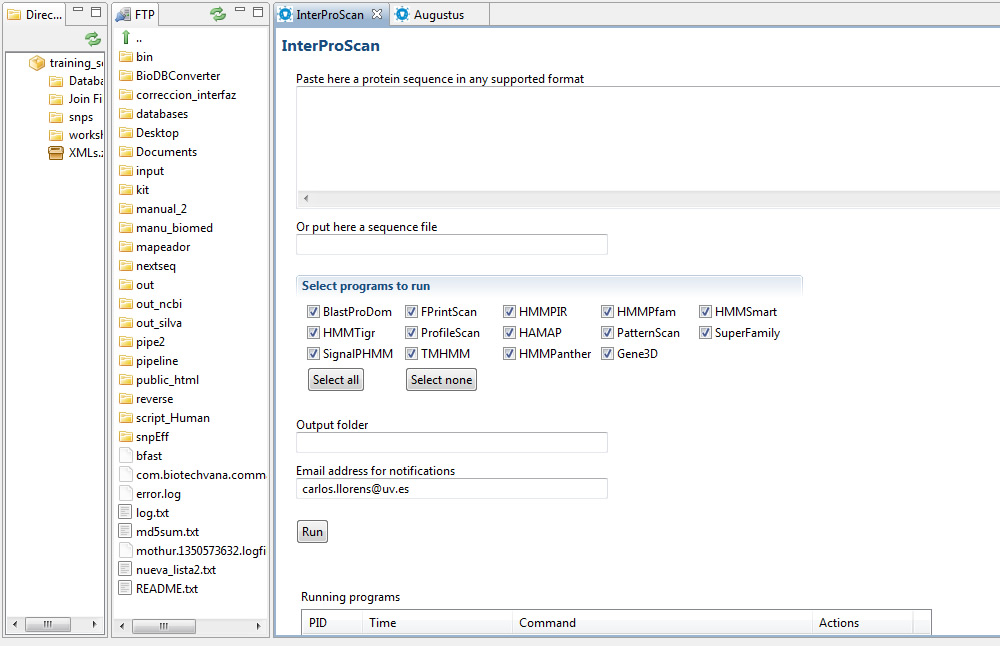This screenshot has width=1000, height=646.
Task: Click the horizontal scrollbar in FTP panel
Action: pos(189,626)
